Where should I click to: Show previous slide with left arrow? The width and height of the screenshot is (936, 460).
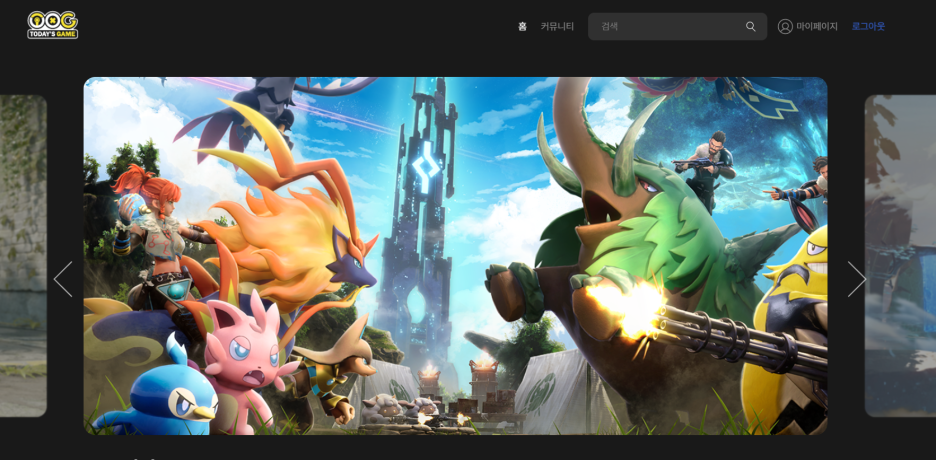[63, 279]
